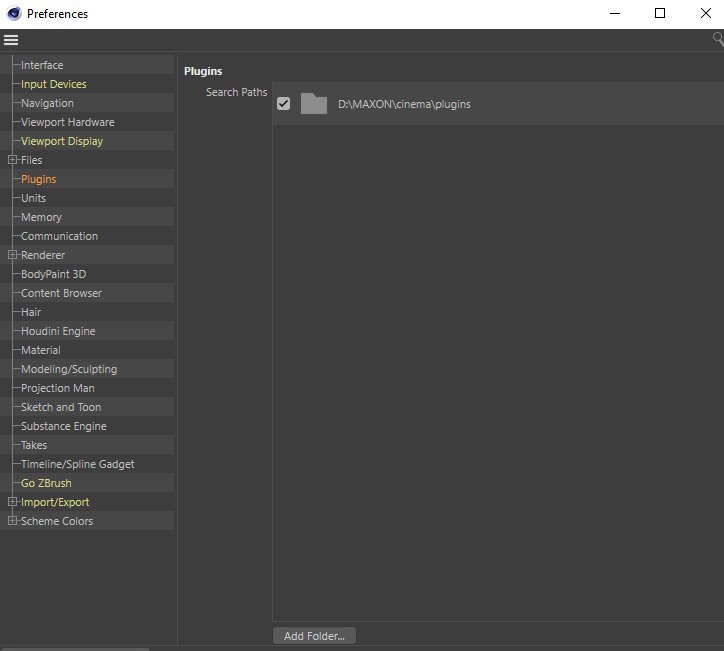This screenshot has width=724, height=651.
Task: Select the Files category
Action: coord(31,160)
